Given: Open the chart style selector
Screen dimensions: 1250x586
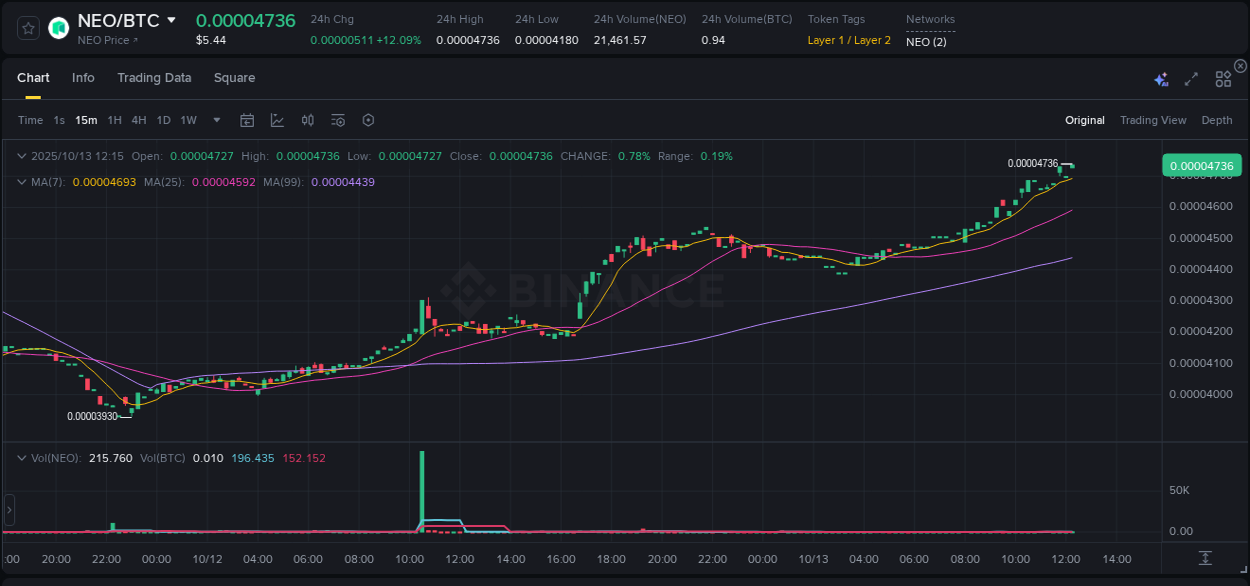Looking at the screenshot, I should (277, 120).
